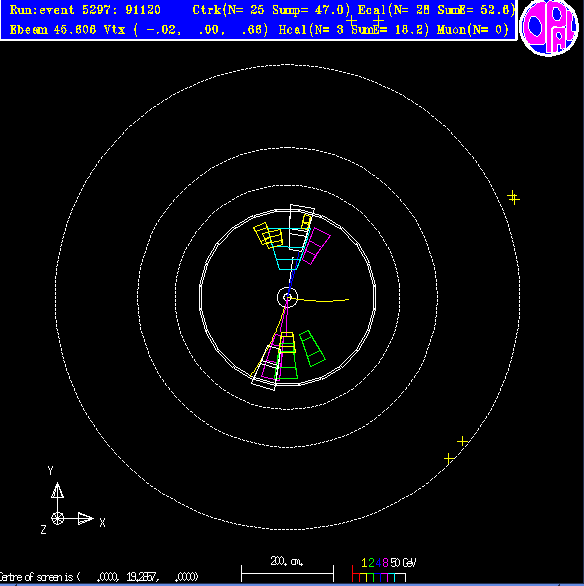Click the Hcal summary readout
The height and width of the screenshot is (586, 584).
(354, 30)
